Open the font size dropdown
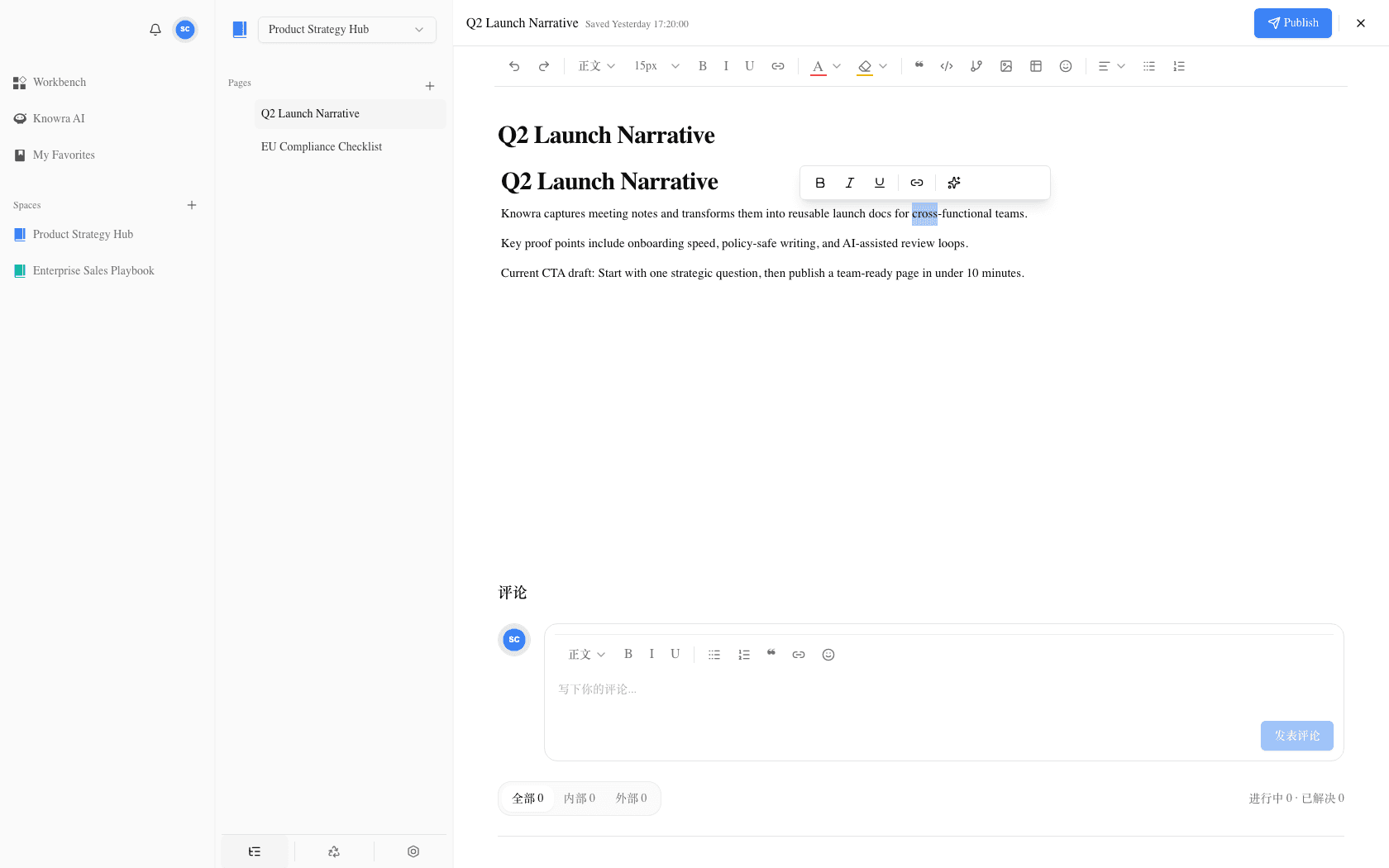 click(x=655, y=66)
